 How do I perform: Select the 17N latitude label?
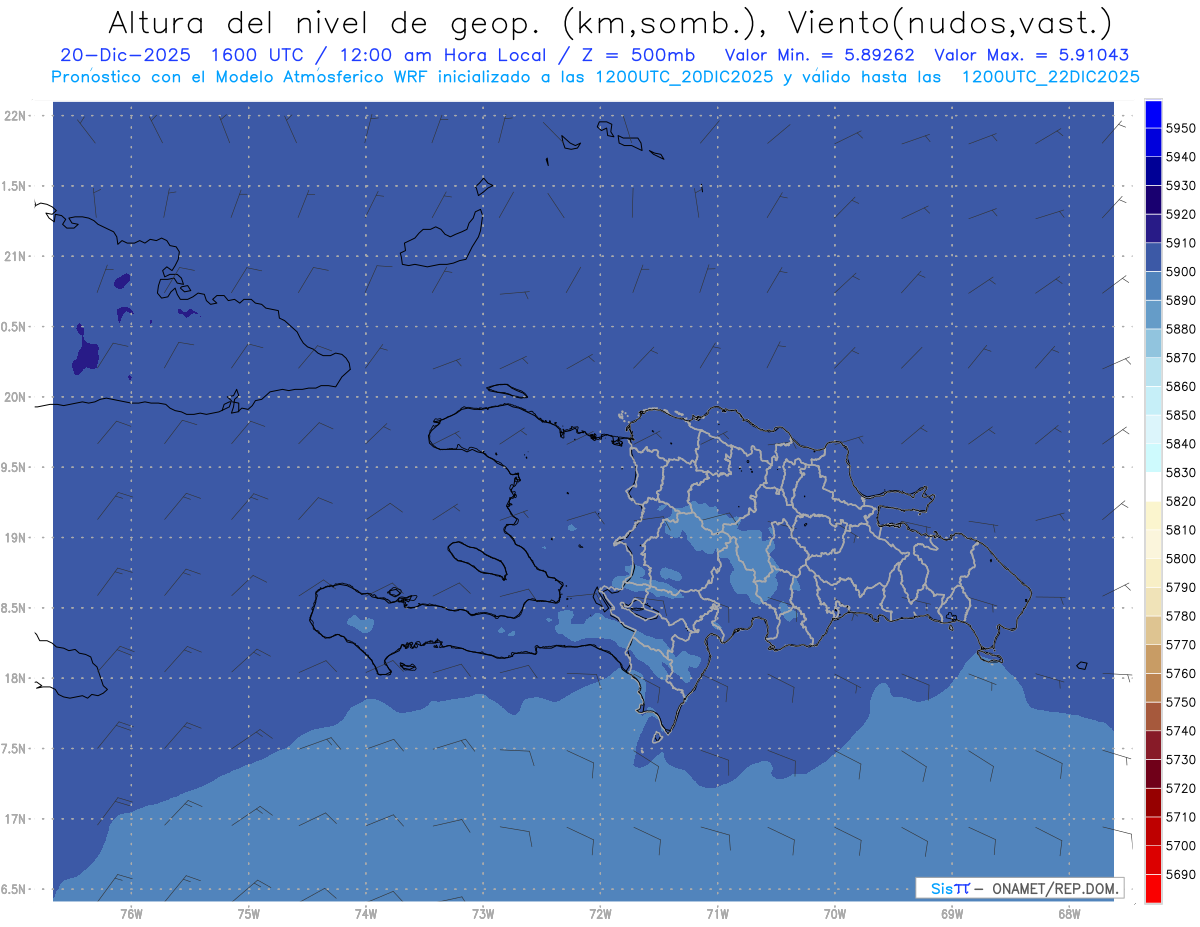coord(15,819)
